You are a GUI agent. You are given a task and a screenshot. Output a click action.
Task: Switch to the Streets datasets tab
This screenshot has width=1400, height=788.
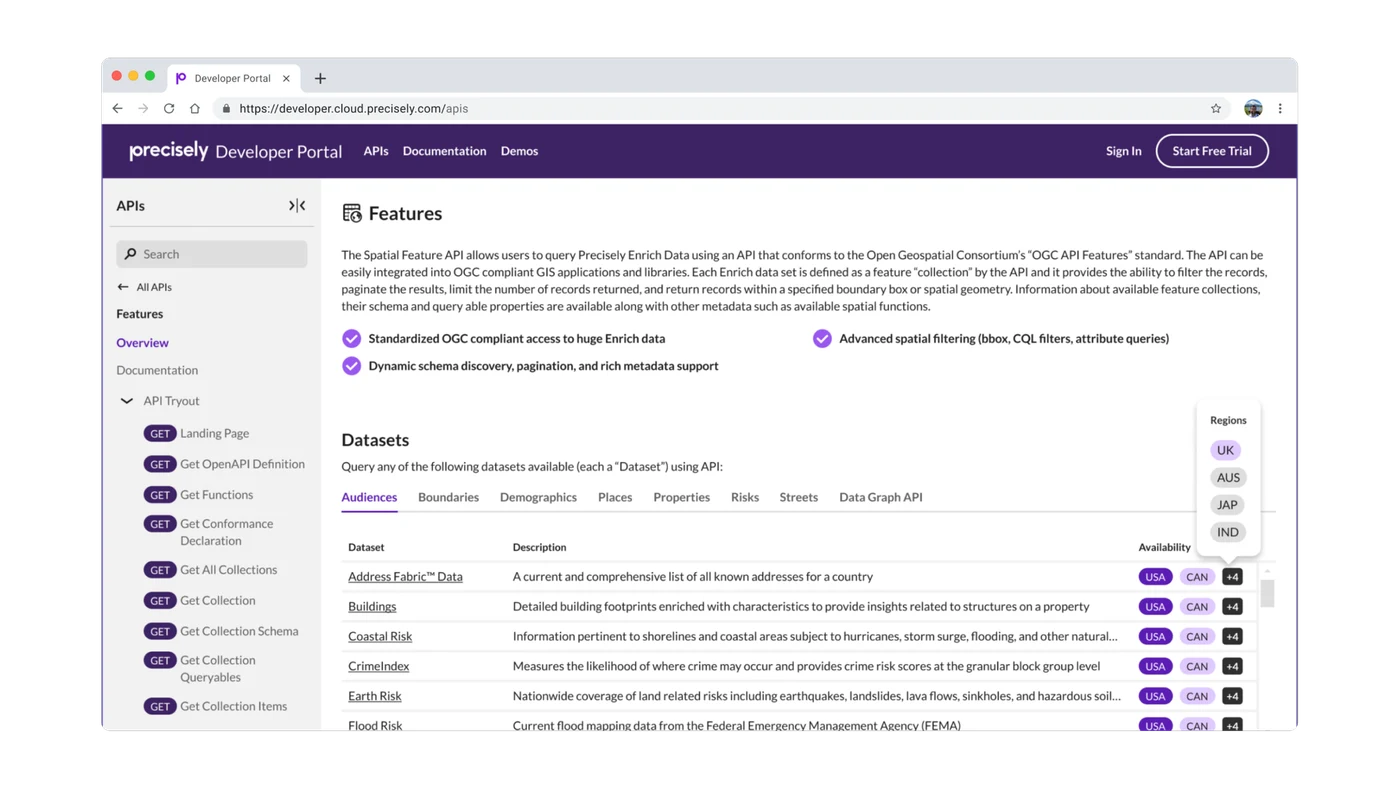pyautogui.click(x=798, y=497)
